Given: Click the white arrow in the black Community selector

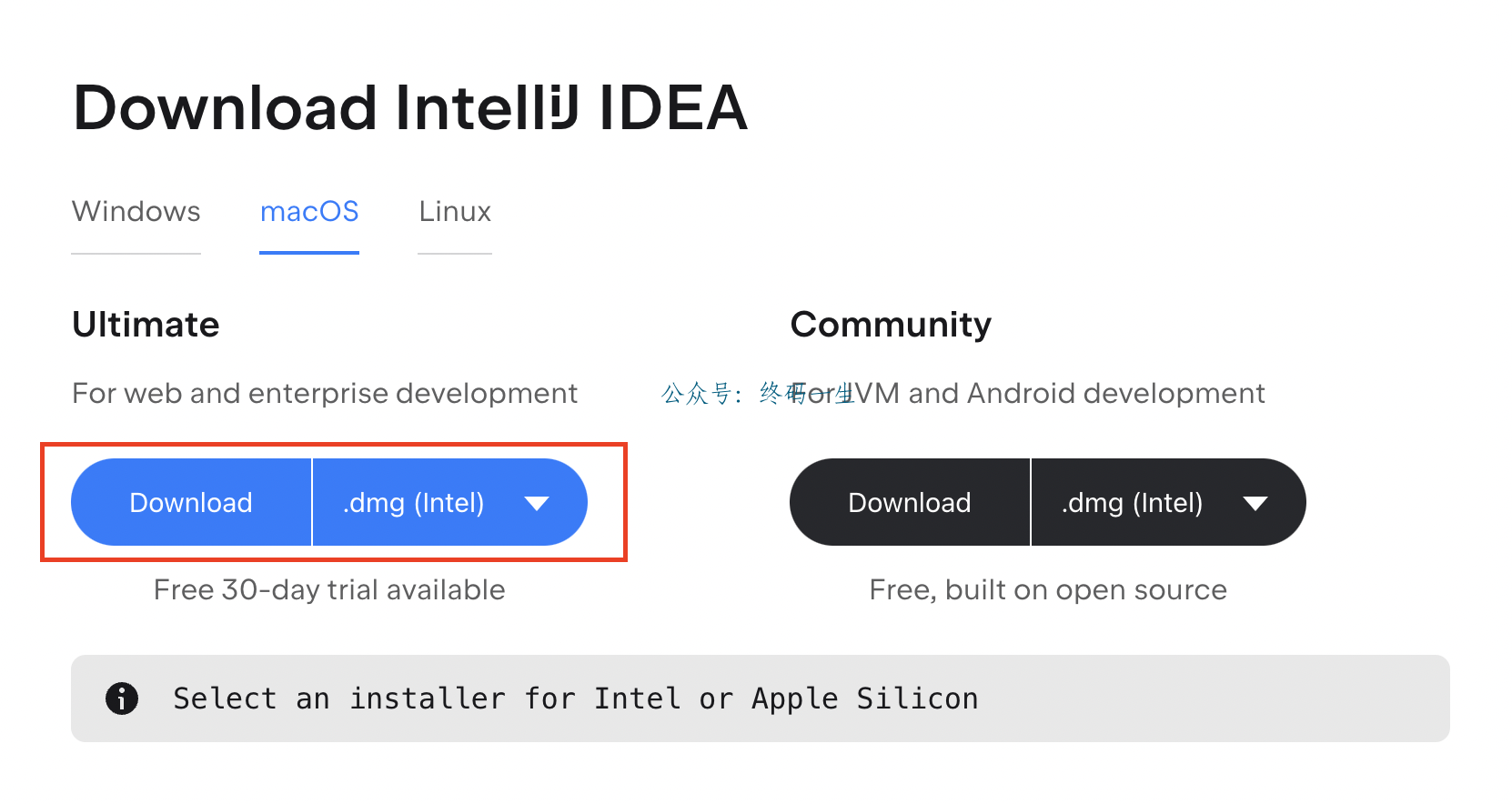Looking at the screenshot, I should 1255,504.
